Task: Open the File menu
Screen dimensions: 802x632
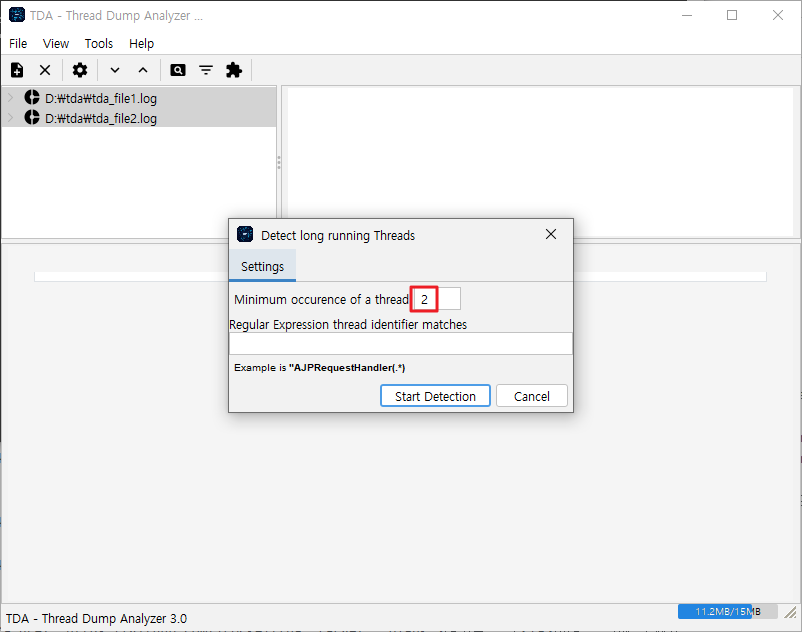Action: tap(18, 43)
